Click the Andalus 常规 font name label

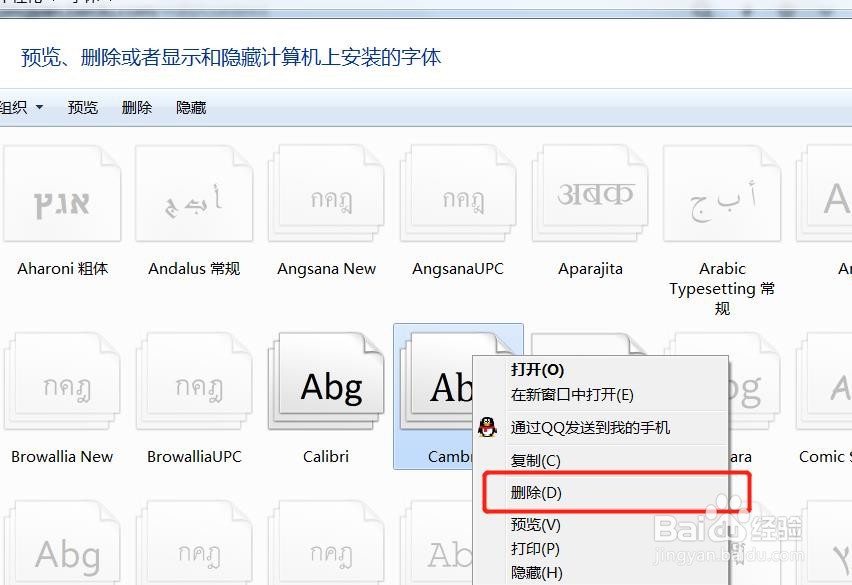pyautogui.click(x=194, y=268)
